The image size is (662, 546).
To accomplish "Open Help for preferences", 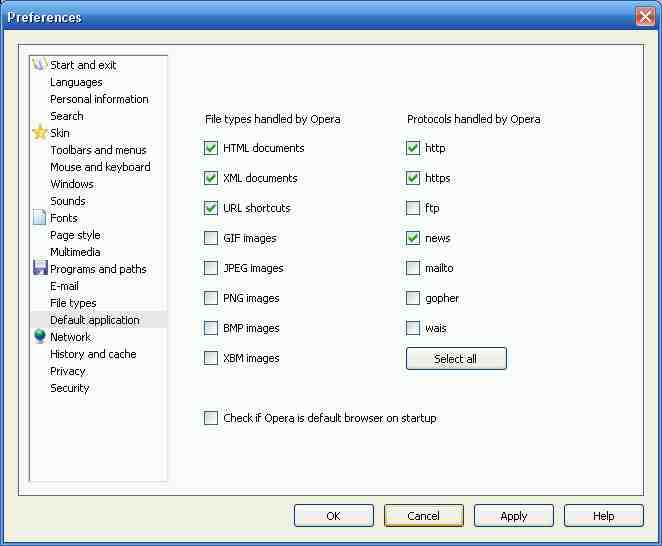I will [604, 516].
